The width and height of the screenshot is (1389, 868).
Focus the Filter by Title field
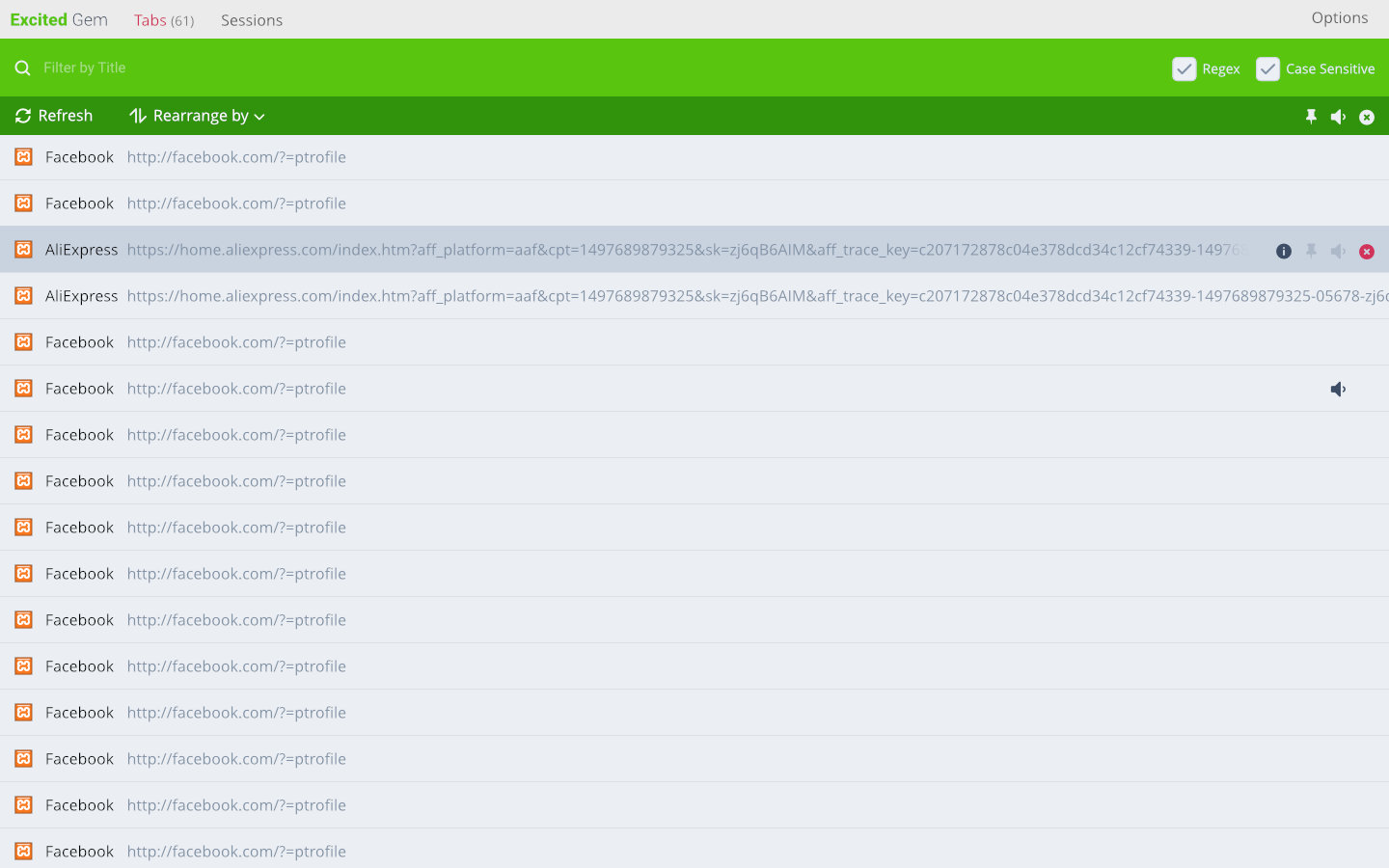click(x=598, y=68)
